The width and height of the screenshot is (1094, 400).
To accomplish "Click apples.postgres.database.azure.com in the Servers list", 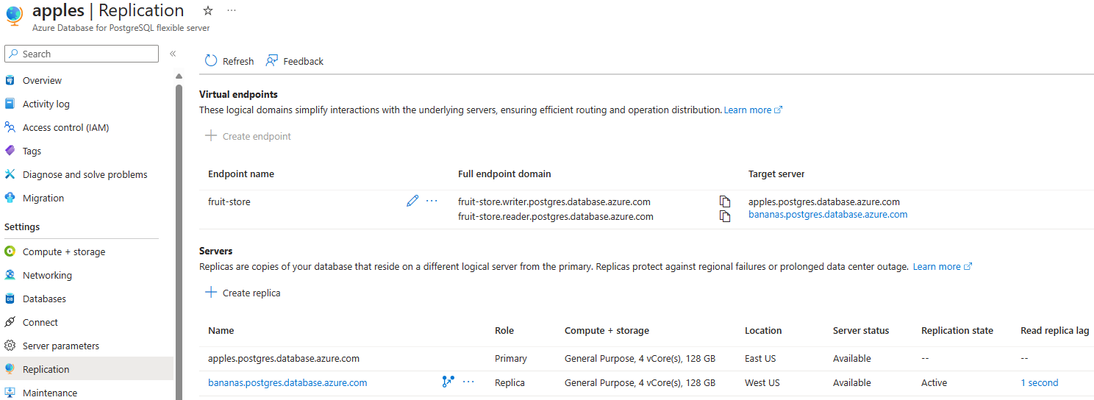I will [x=284, y=359].
